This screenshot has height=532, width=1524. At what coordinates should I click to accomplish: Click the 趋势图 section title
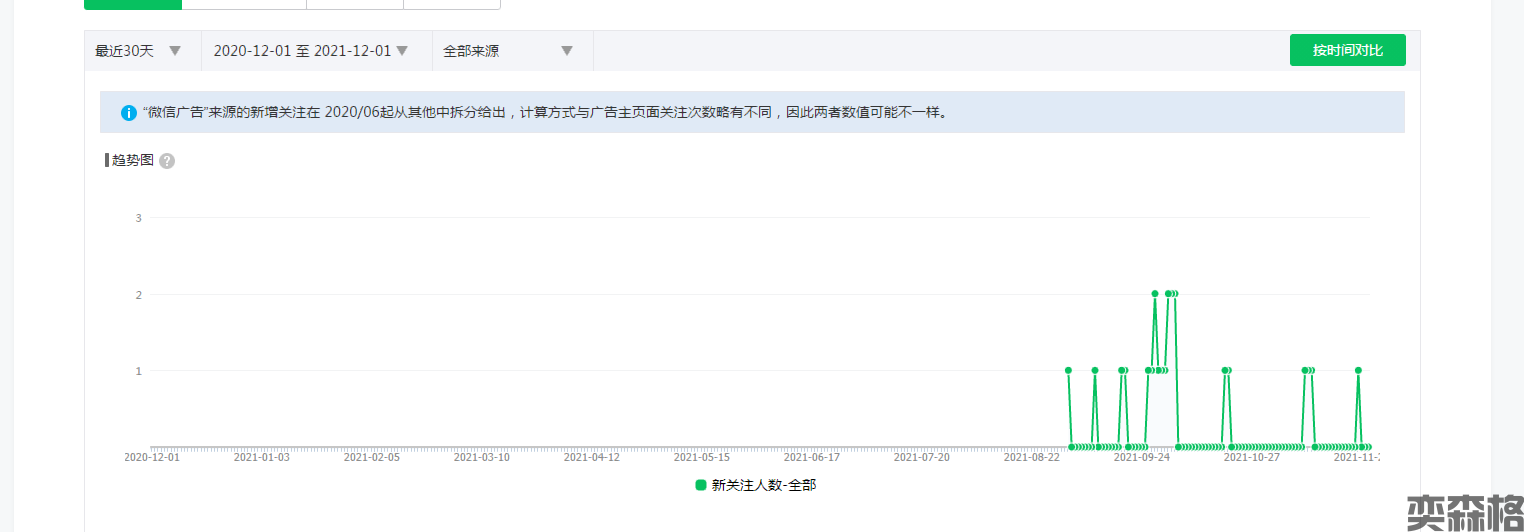[x=132, y=160]
